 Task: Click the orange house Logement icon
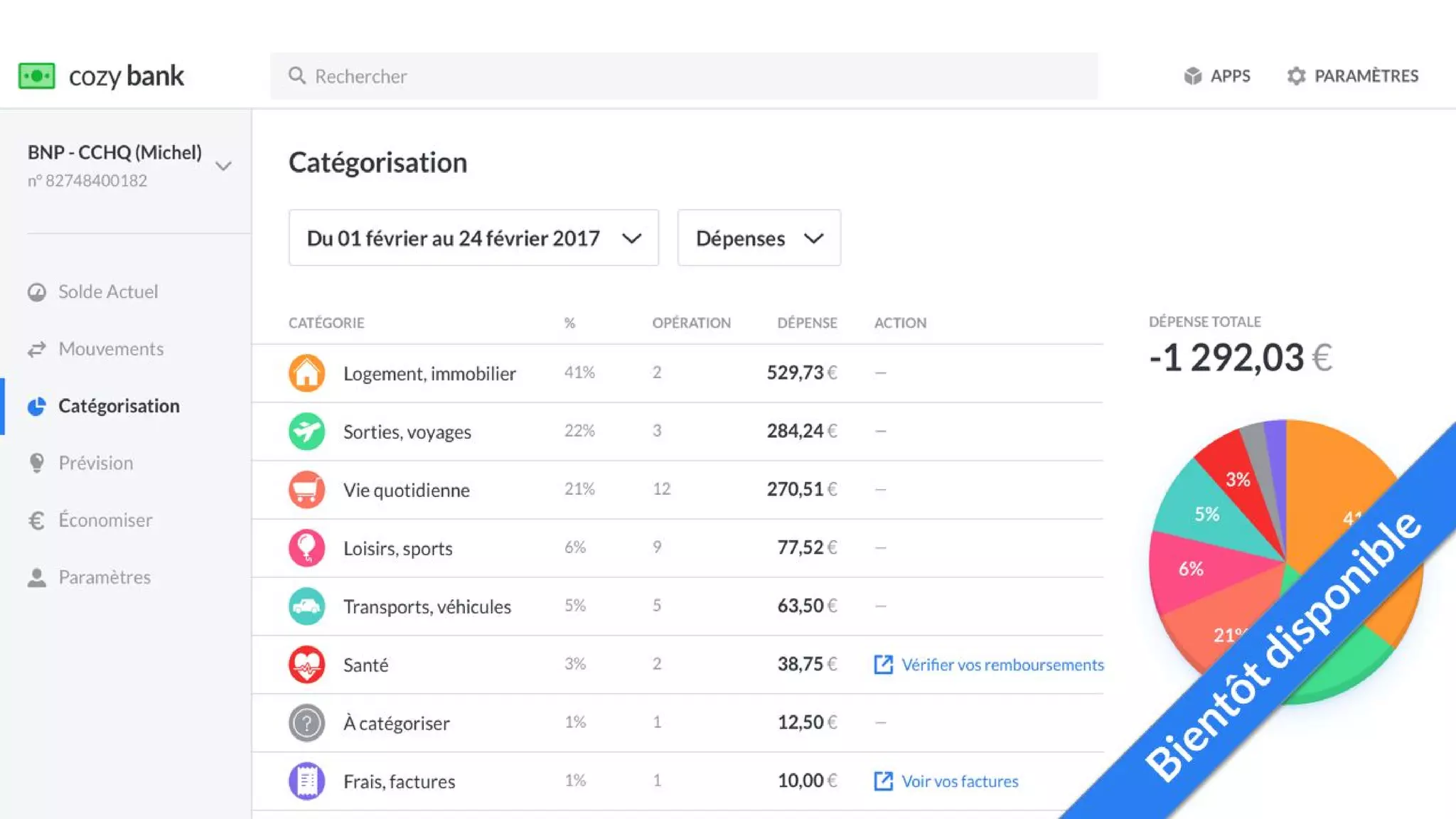point(306,373)
